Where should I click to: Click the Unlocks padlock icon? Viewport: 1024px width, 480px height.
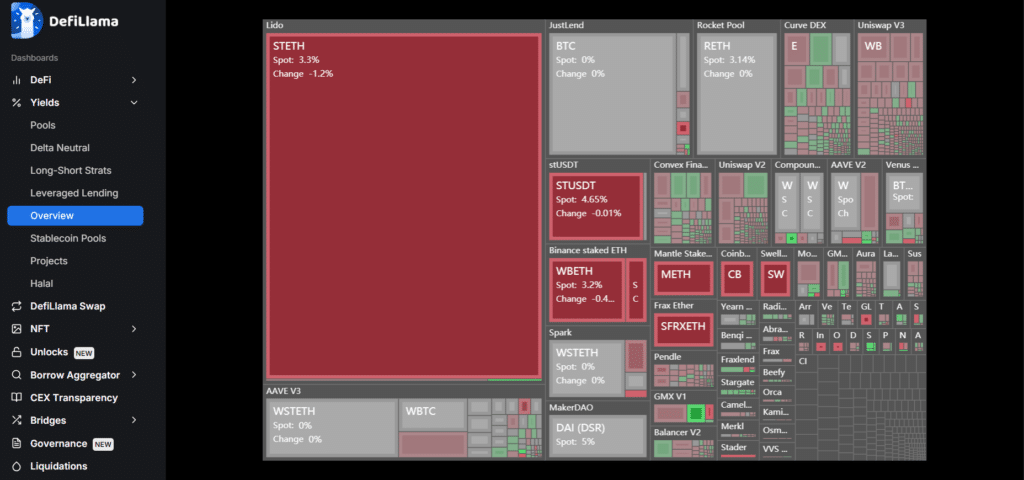pyautogui.click(x=16, y=352)
